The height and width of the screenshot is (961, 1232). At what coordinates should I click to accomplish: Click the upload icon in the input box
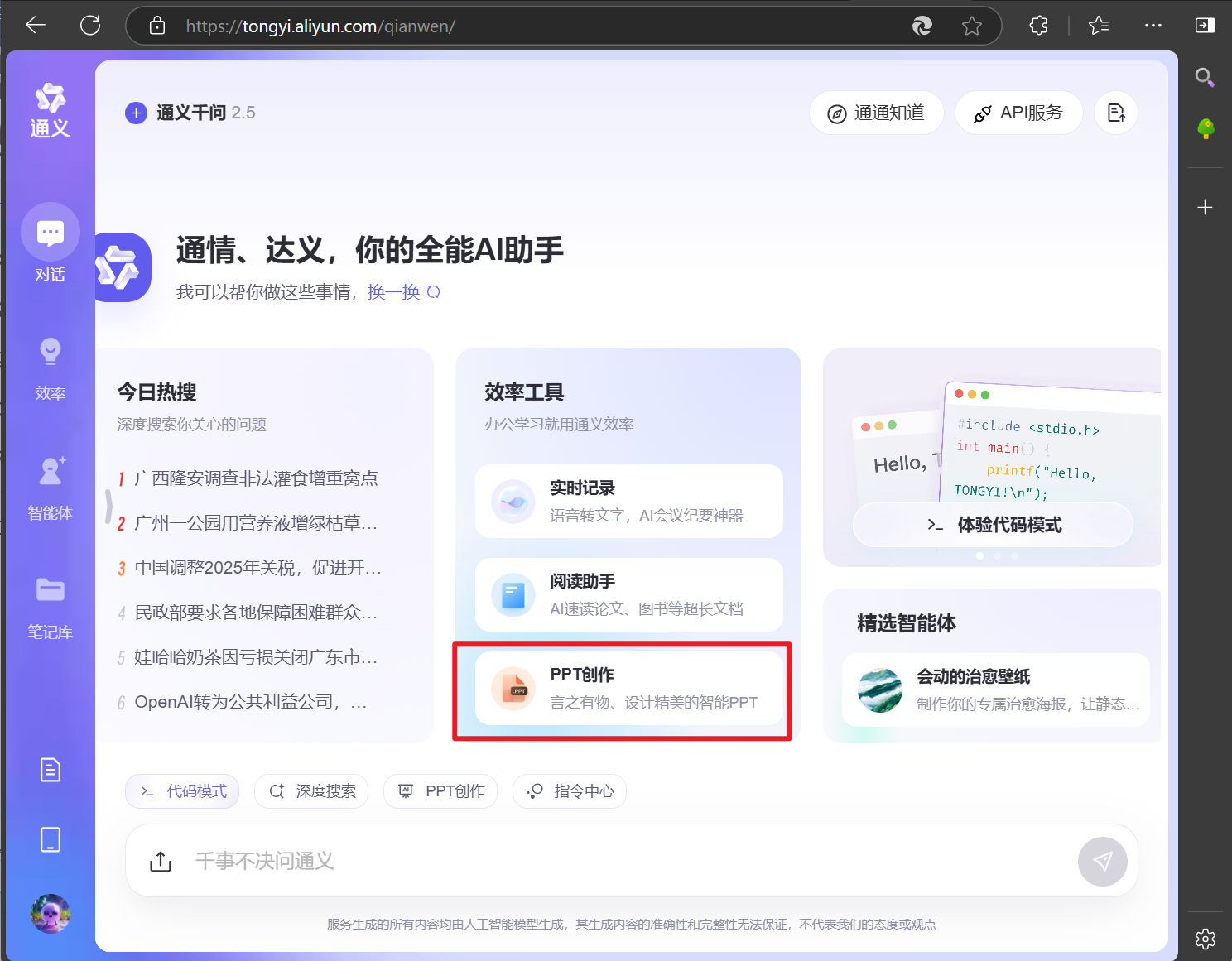pos(160,861)
